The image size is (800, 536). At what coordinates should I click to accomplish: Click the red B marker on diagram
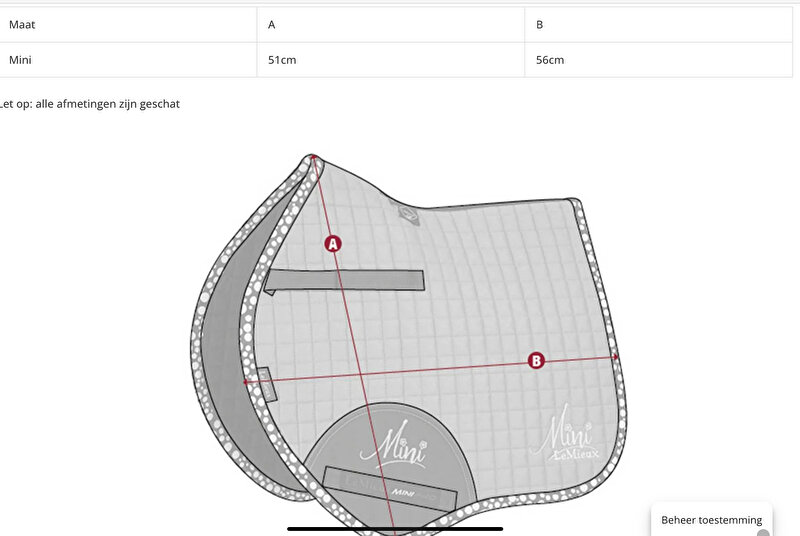536,361
